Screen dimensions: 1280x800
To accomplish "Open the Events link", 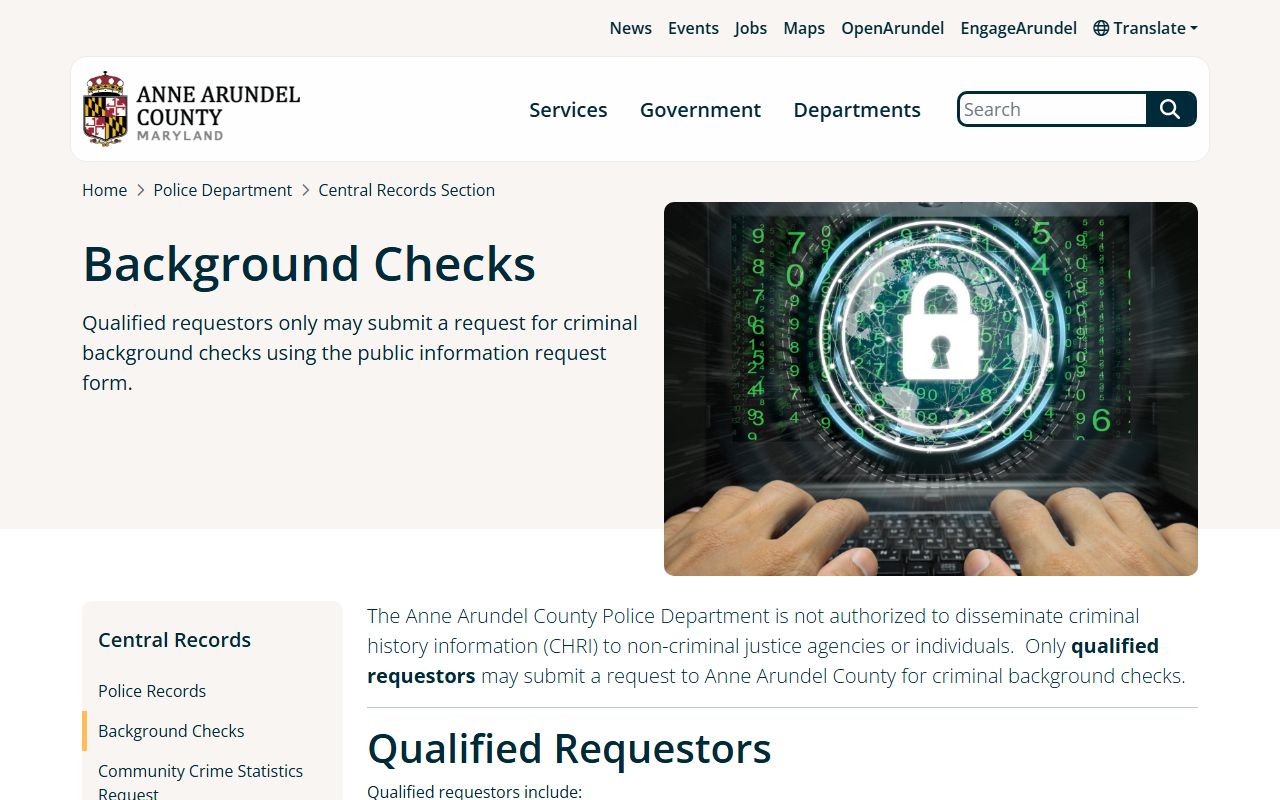I will pyautogui.click(x=693, y=28).
